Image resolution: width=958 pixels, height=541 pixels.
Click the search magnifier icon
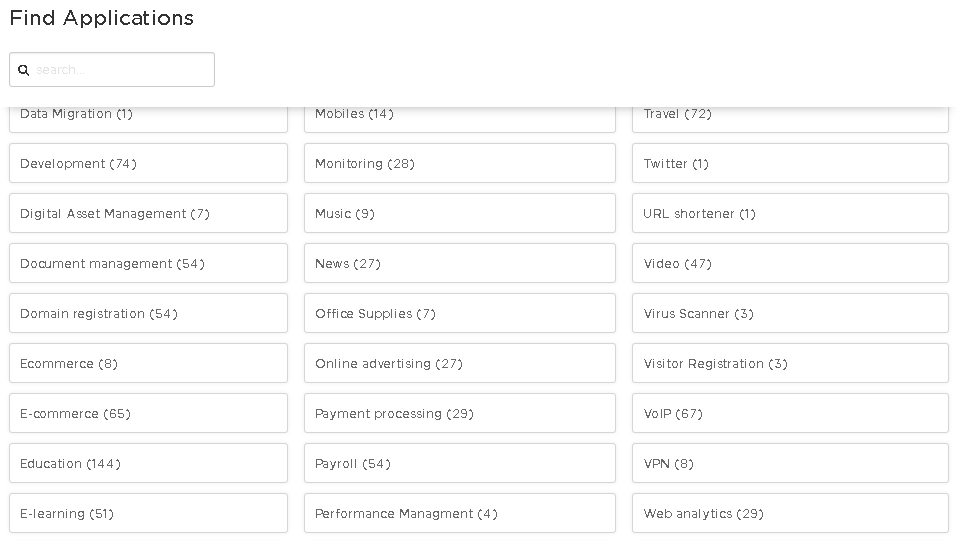click(x=24, y=70)
